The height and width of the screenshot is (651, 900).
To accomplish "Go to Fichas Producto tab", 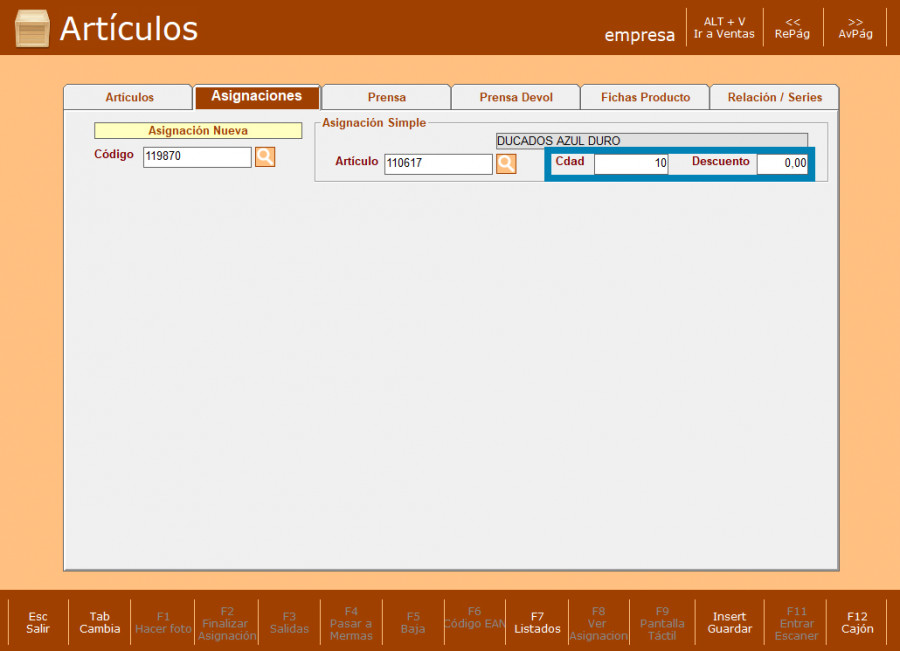I will pyautogui.click(x=645, y=97).
